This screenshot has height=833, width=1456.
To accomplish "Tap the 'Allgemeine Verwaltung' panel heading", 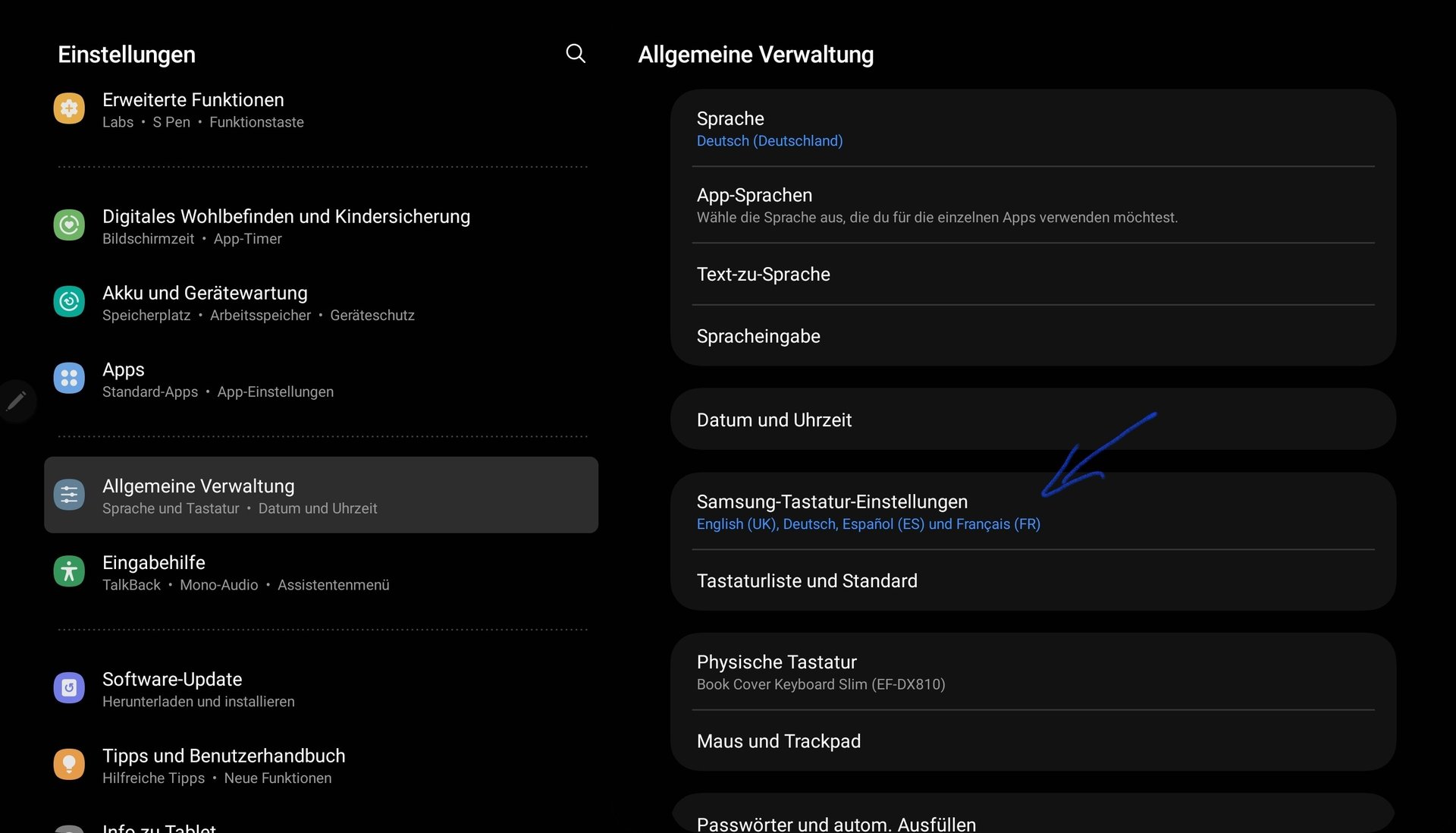I will point(755,55).
